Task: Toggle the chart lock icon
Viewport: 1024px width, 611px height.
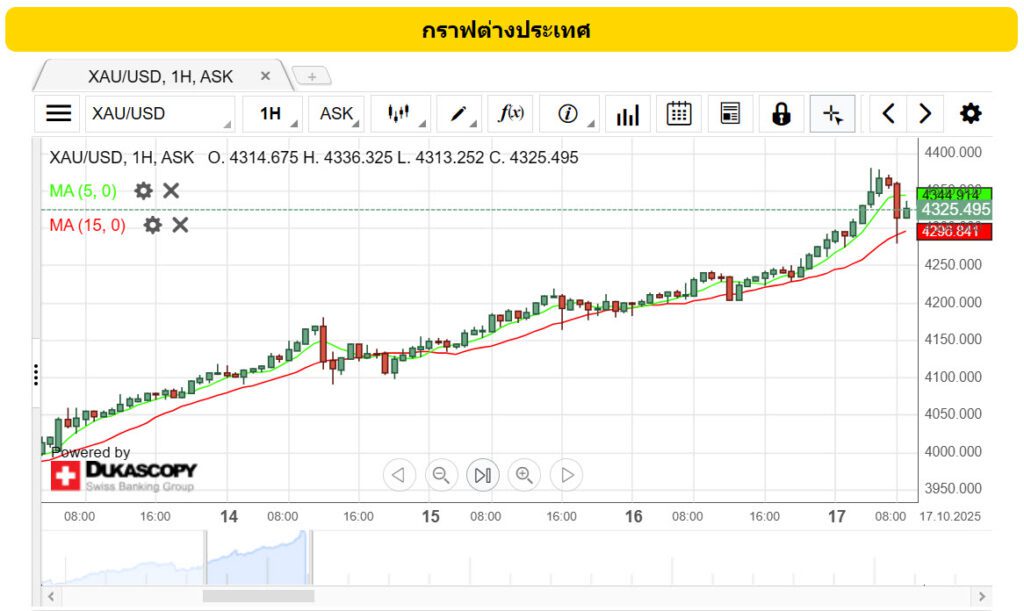Action: [781, 114]
